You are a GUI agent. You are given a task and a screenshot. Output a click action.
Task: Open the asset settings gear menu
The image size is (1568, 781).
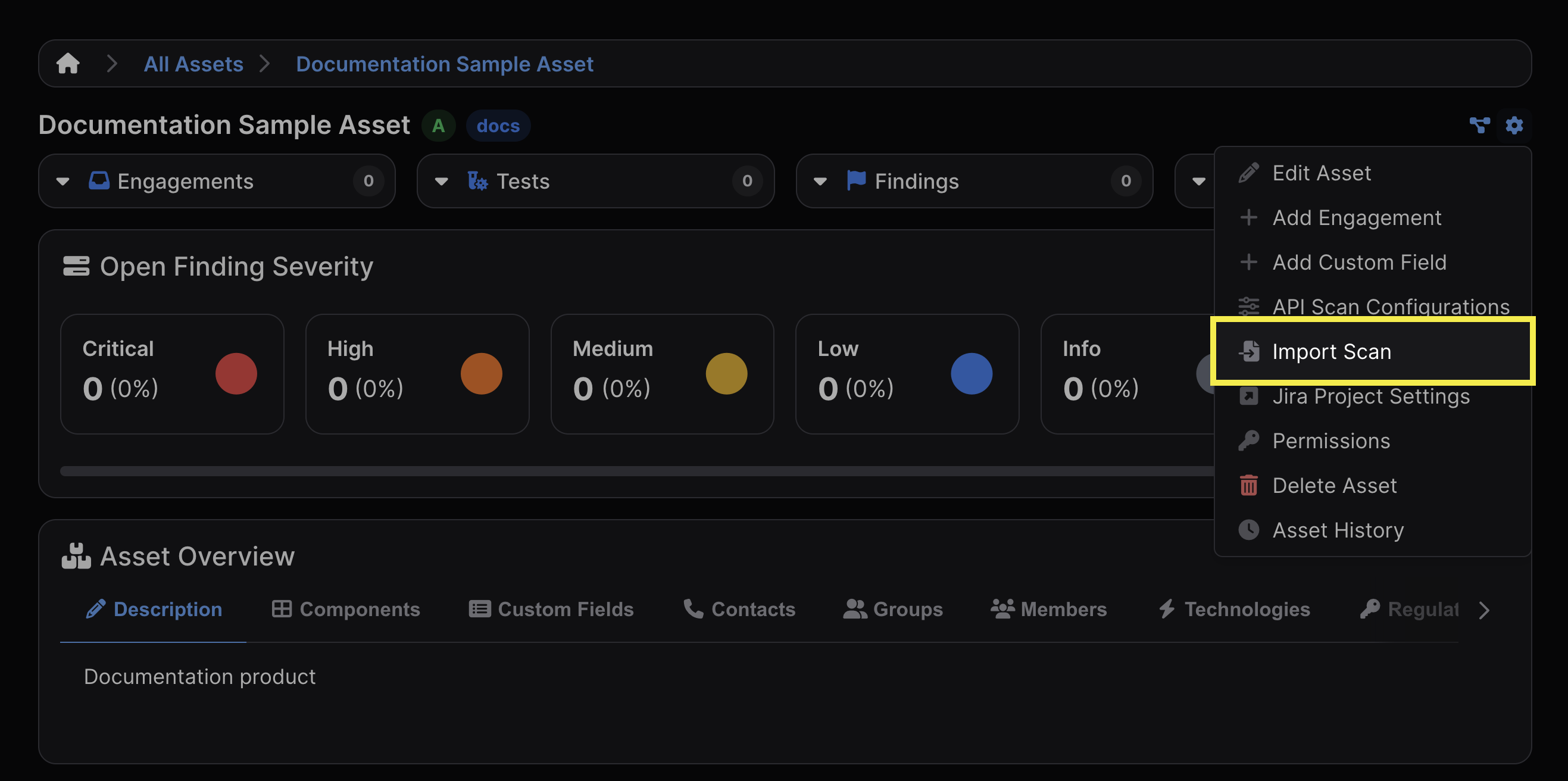[1514, 126]
